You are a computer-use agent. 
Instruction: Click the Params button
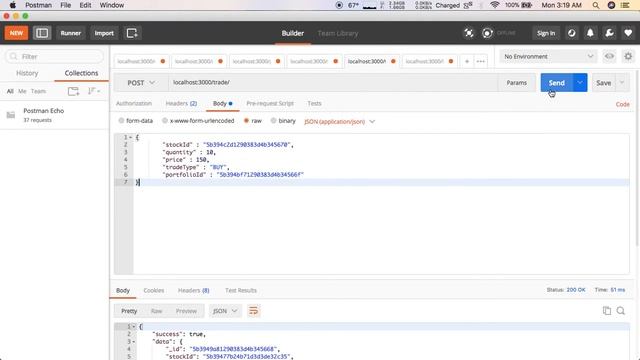pos(516,82)
